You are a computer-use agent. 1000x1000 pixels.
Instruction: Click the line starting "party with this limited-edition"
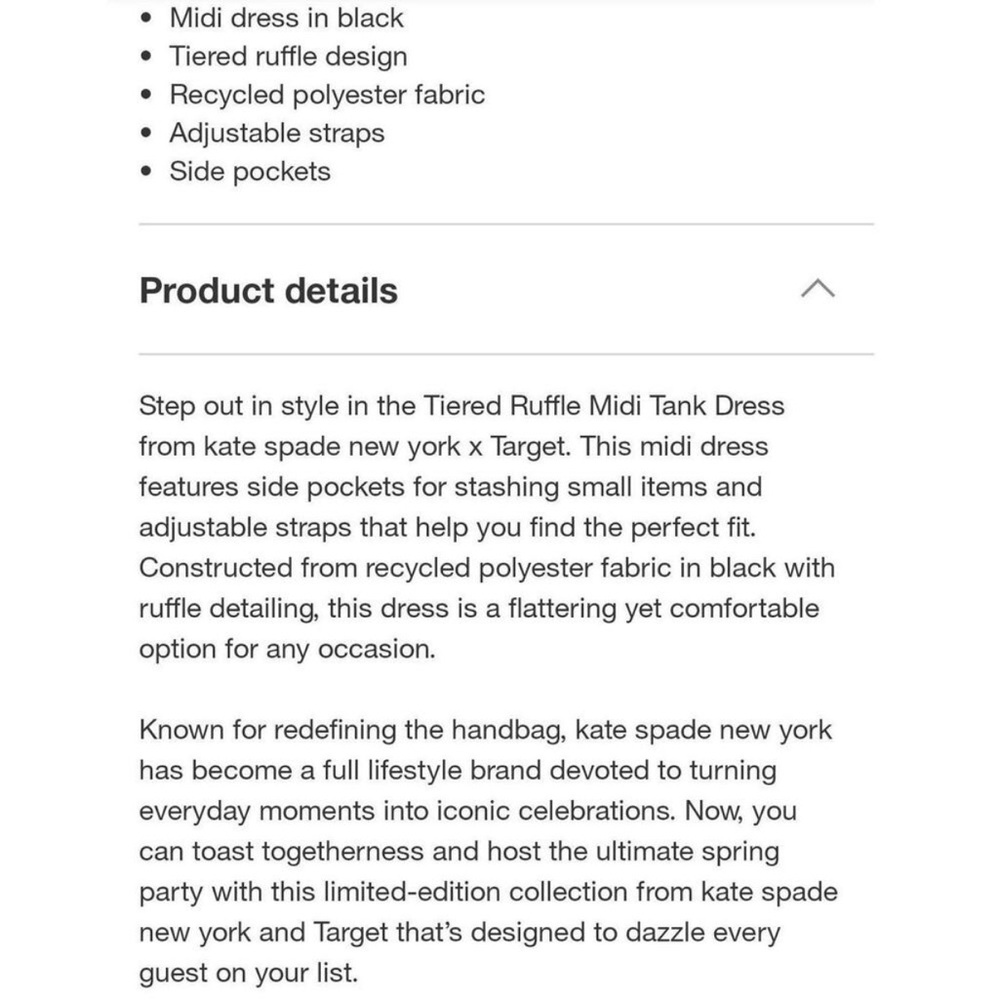[488, 891]
